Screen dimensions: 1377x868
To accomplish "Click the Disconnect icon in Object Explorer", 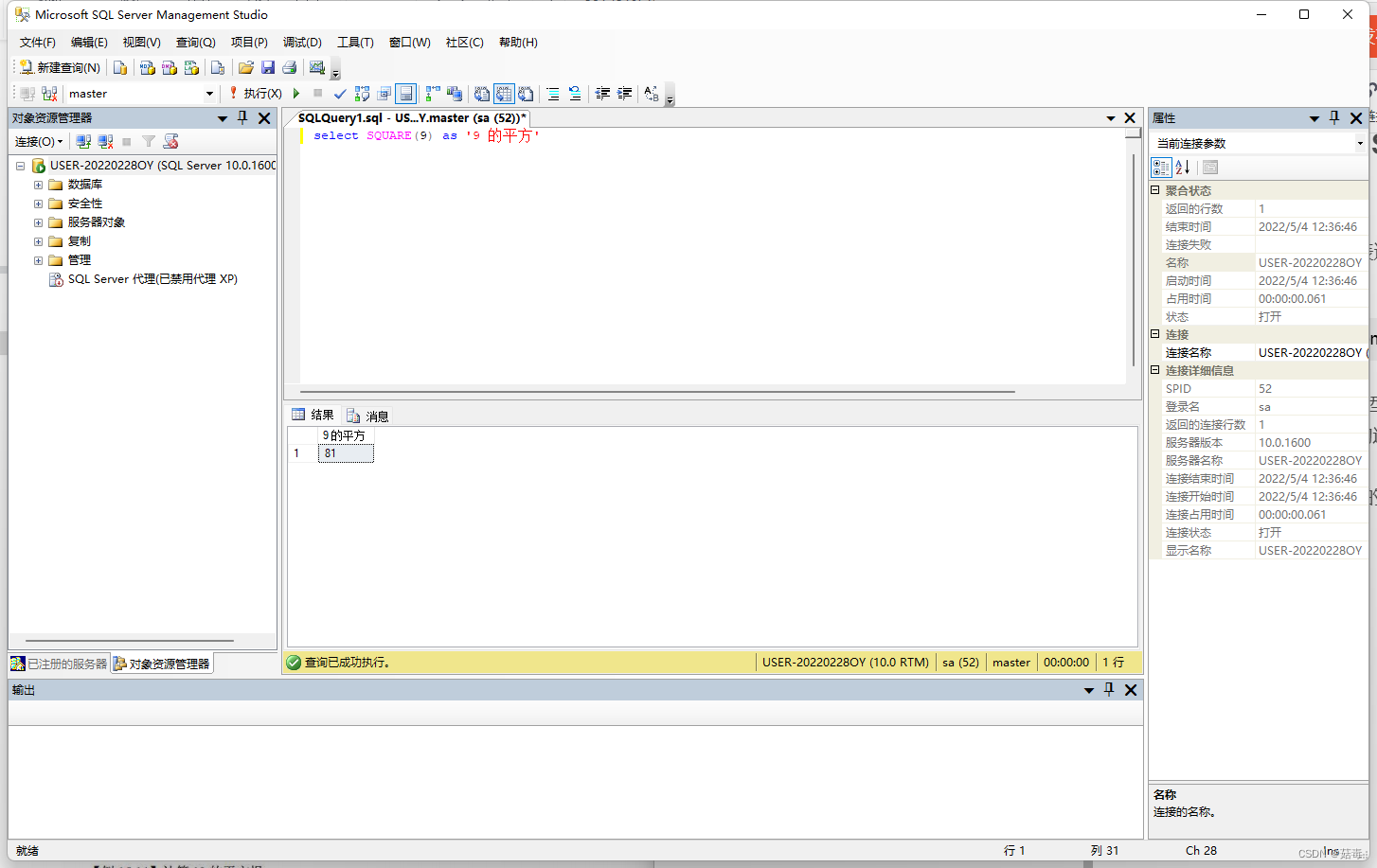I will [x=105, y=142].
